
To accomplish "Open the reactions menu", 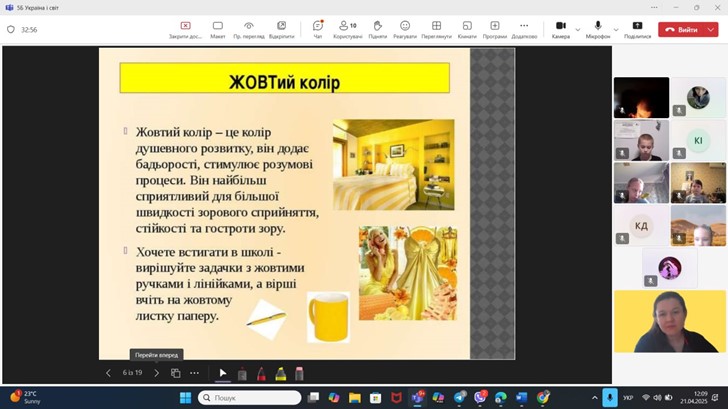I will coord(405,28).
